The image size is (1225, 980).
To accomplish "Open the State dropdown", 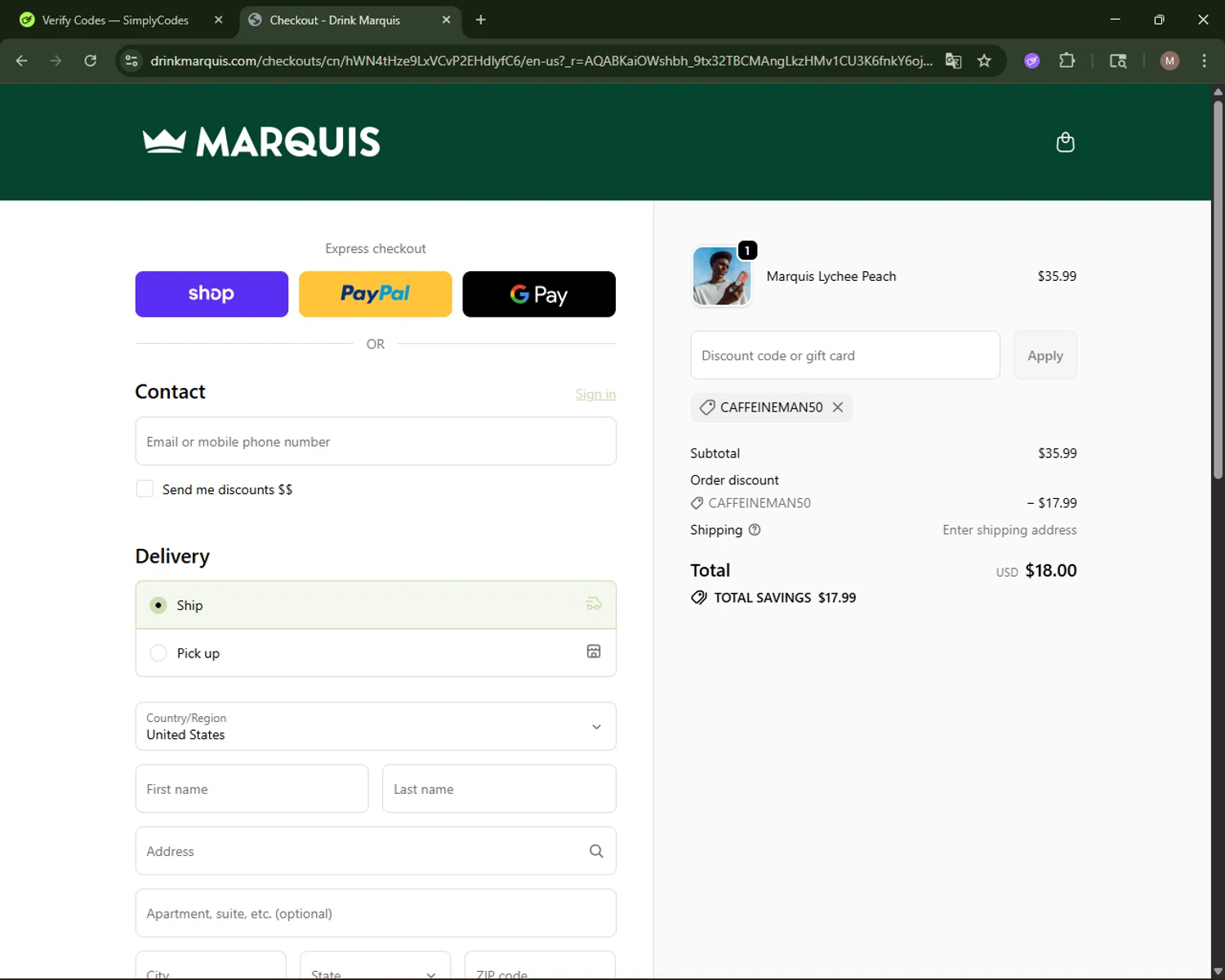I will 375,965.
